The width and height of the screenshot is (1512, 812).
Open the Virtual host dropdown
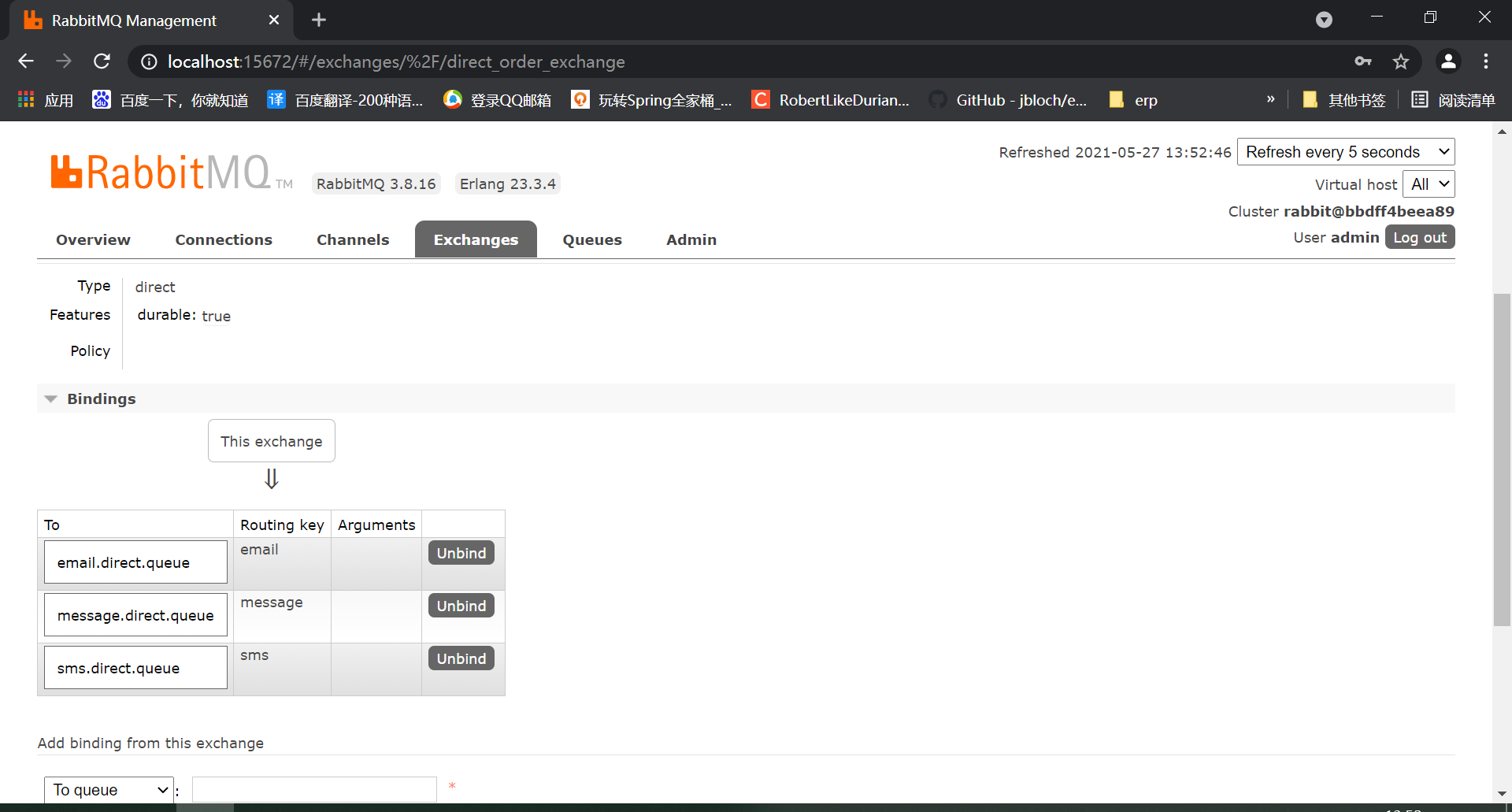[x=1429, y=184]
